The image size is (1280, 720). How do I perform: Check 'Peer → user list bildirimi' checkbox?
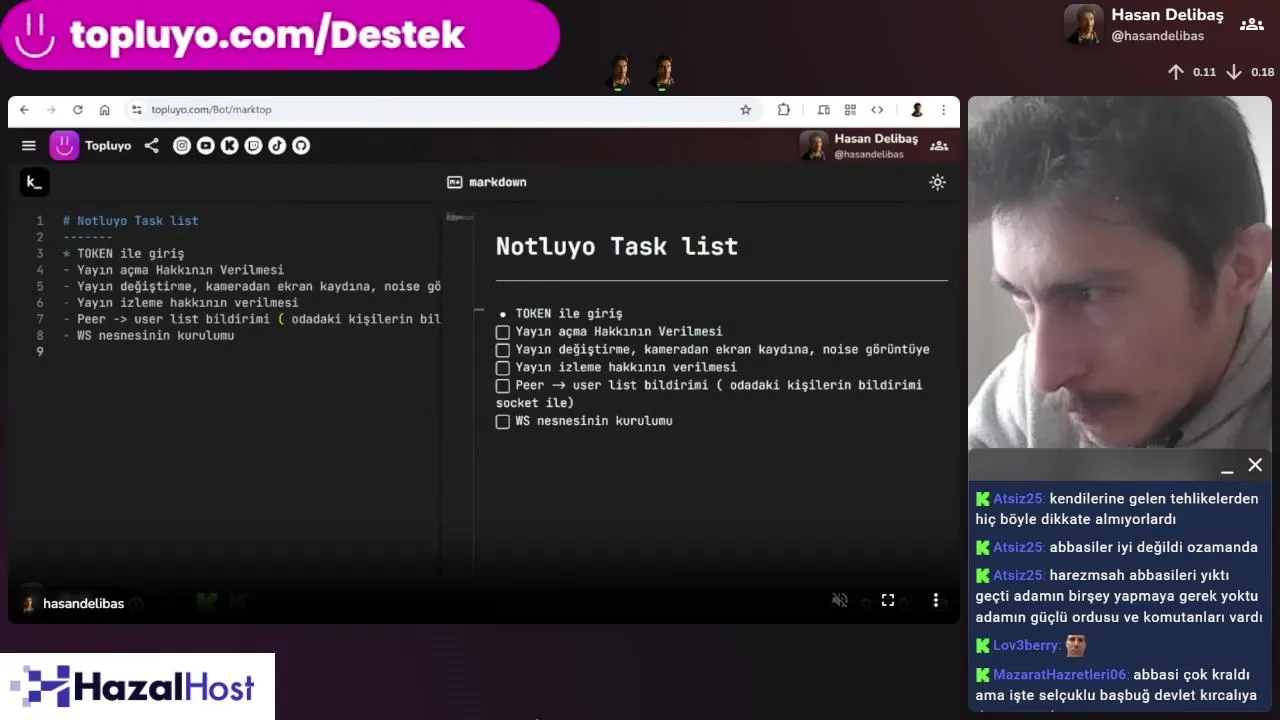(503, 386)
